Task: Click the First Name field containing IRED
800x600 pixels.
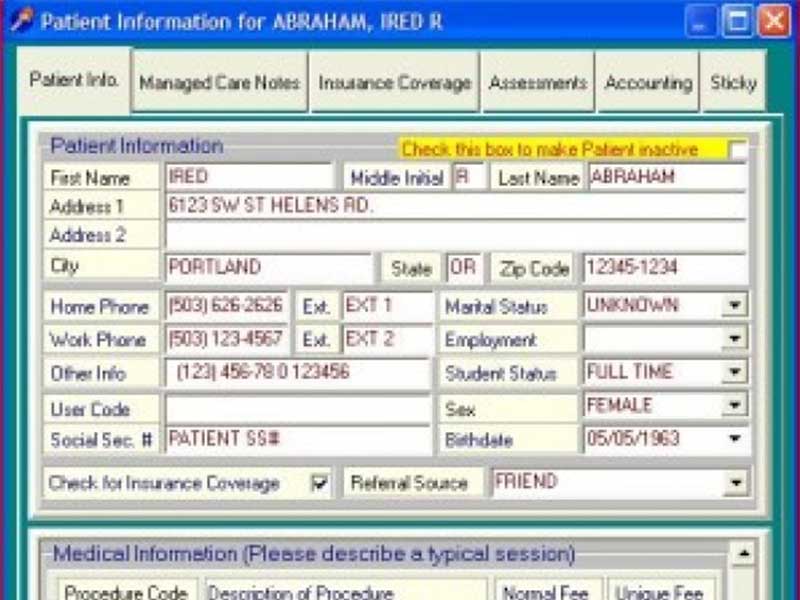Action: 249,177
